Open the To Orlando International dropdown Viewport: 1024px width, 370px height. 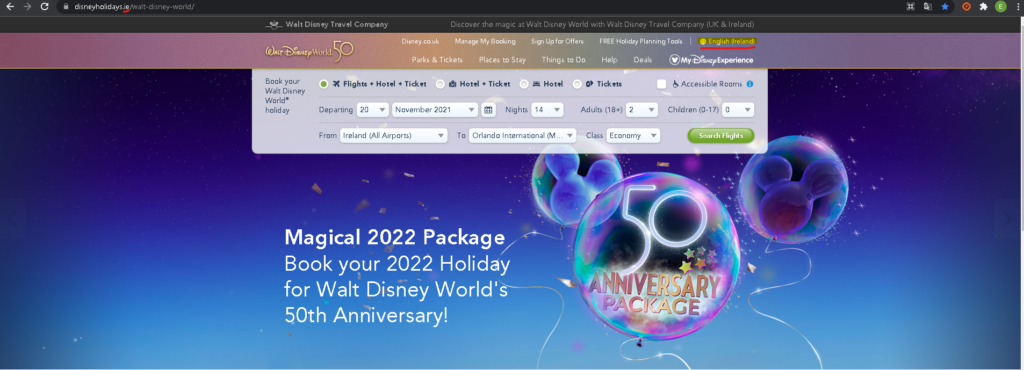(x=522, y=136)
